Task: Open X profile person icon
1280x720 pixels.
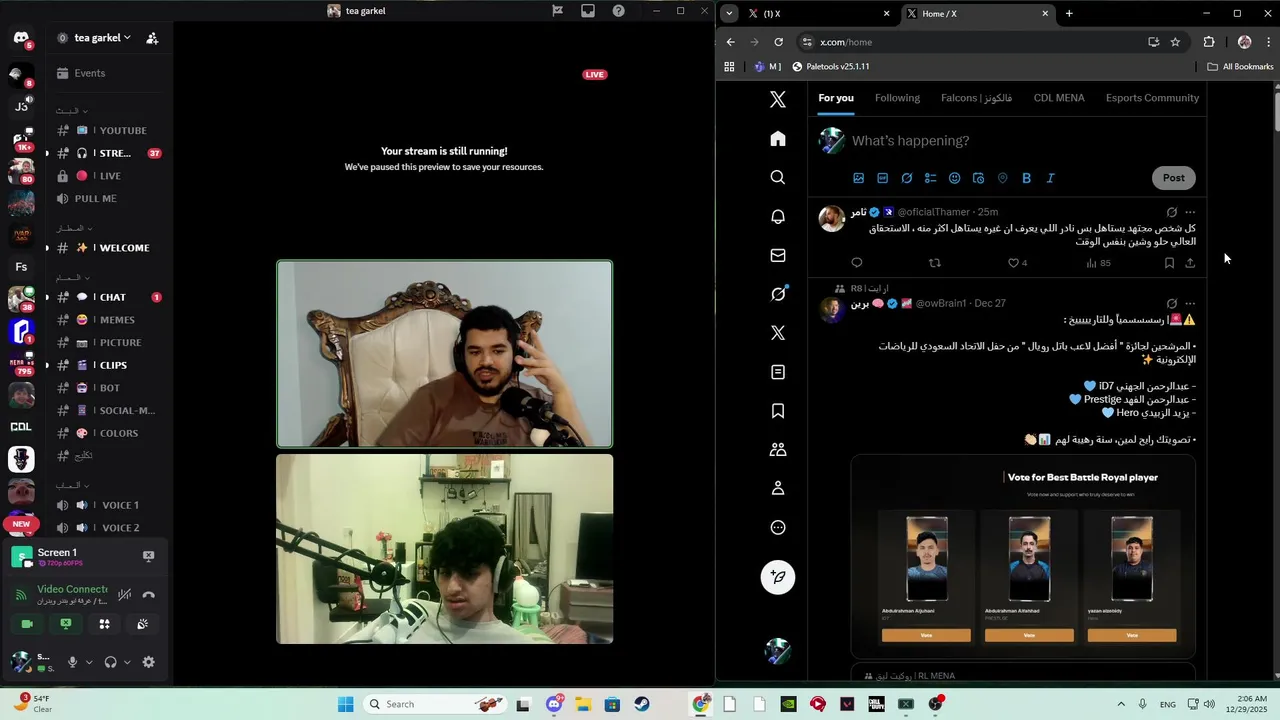Action: tap(778, 489)
